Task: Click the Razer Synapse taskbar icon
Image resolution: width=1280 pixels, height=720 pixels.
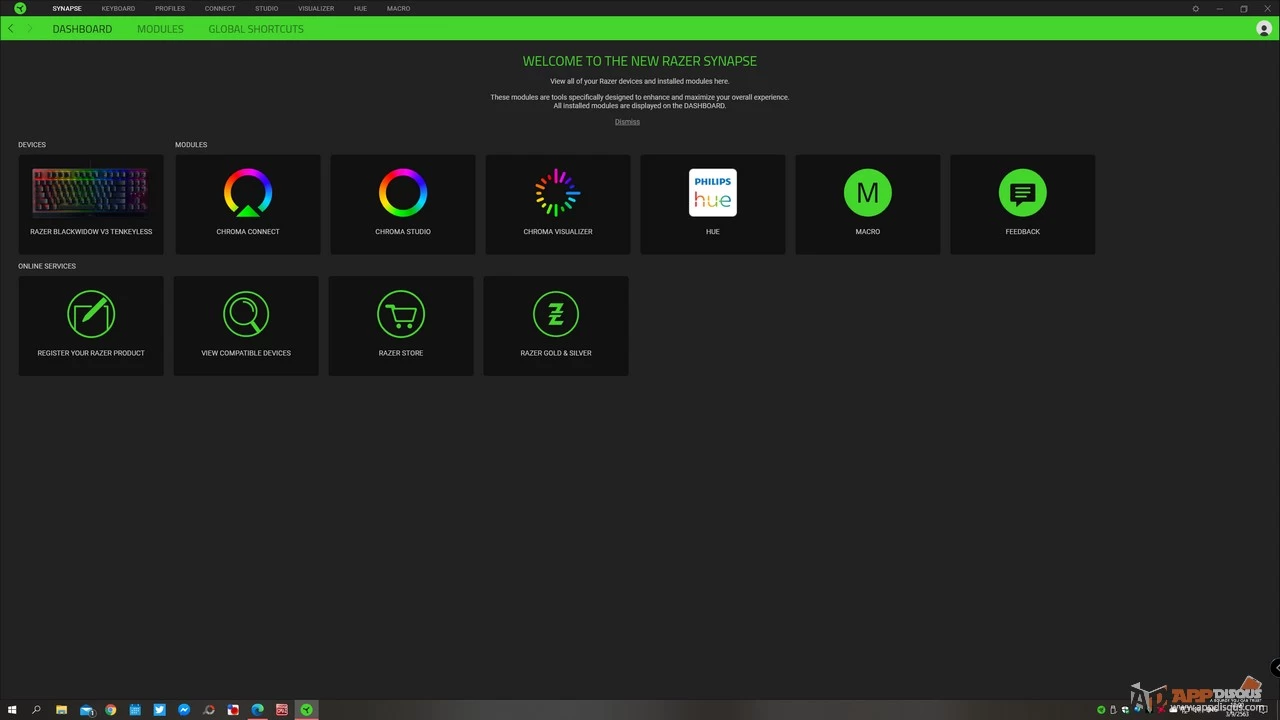Action: pos(307,710)
